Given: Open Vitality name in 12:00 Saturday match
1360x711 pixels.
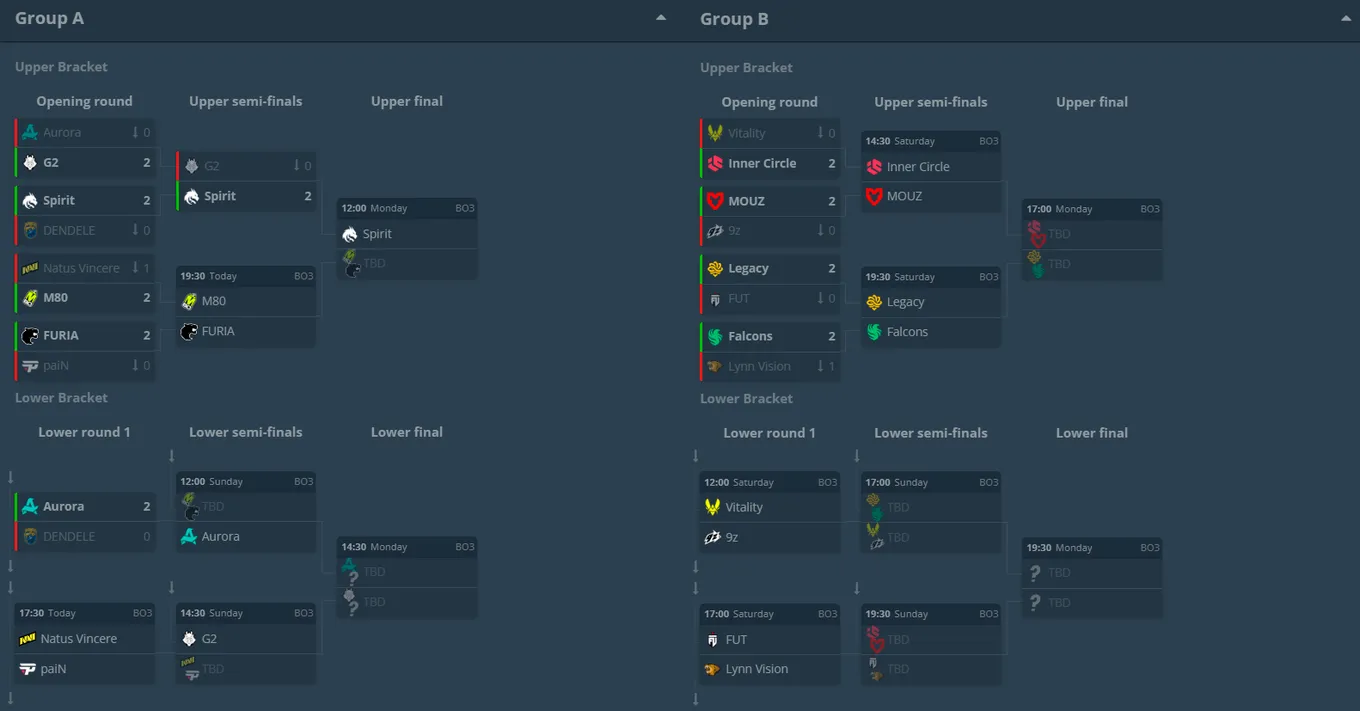Looking at the screenshot, I should coord(744,507).
